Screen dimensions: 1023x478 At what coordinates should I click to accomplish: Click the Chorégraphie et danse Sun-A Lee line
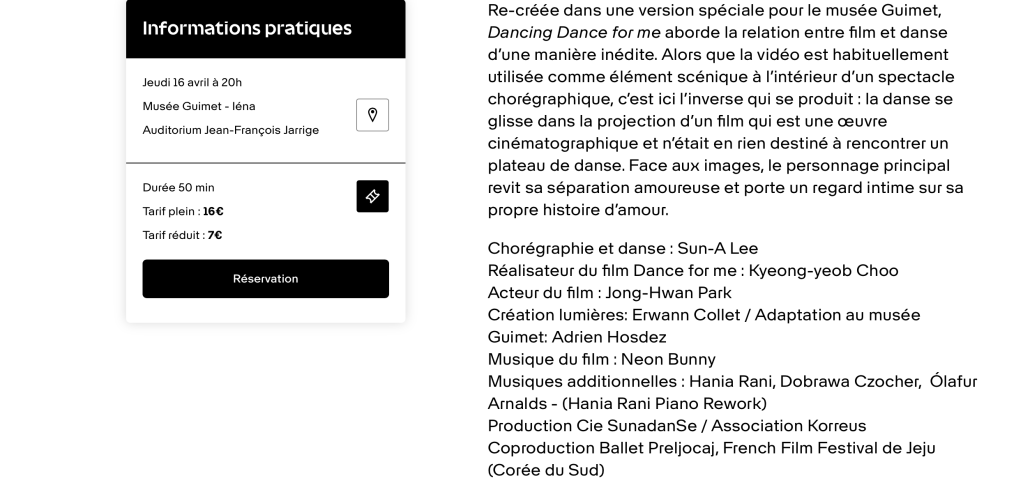tap(622, 248)
